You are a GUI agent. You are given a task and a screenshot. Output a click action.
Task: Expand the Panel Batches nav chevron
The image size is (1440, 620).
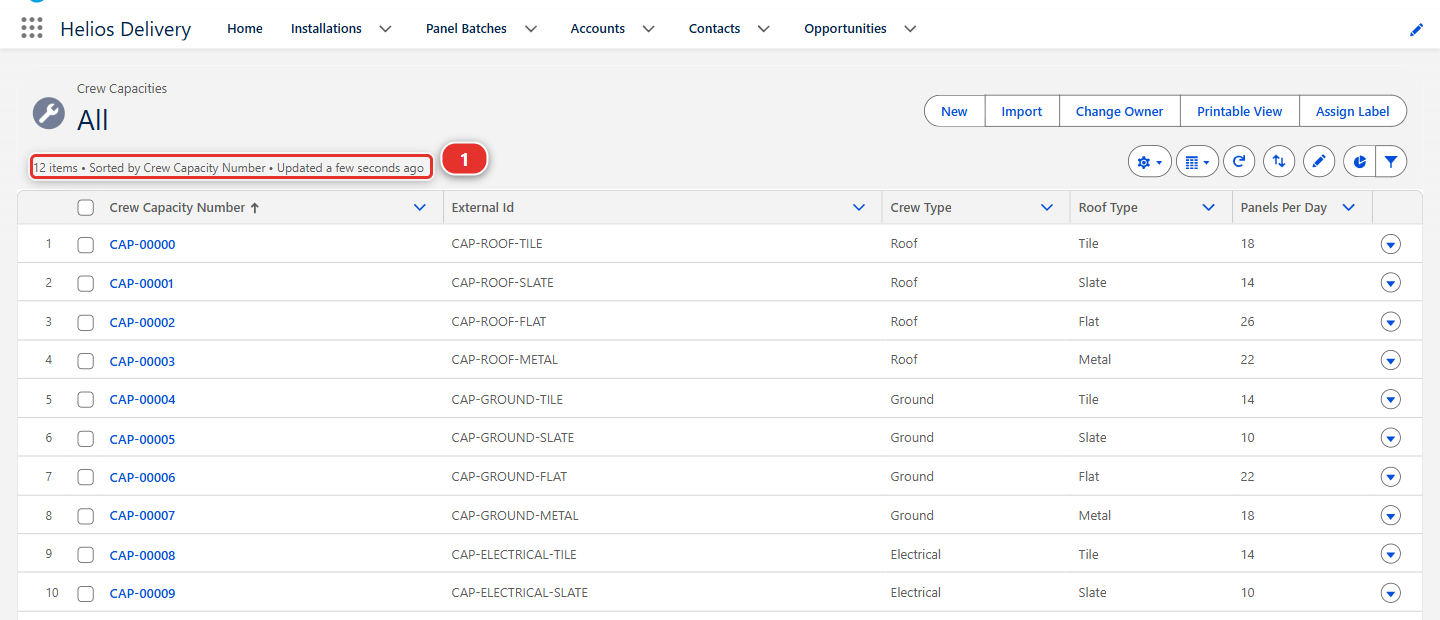point(531,29)
